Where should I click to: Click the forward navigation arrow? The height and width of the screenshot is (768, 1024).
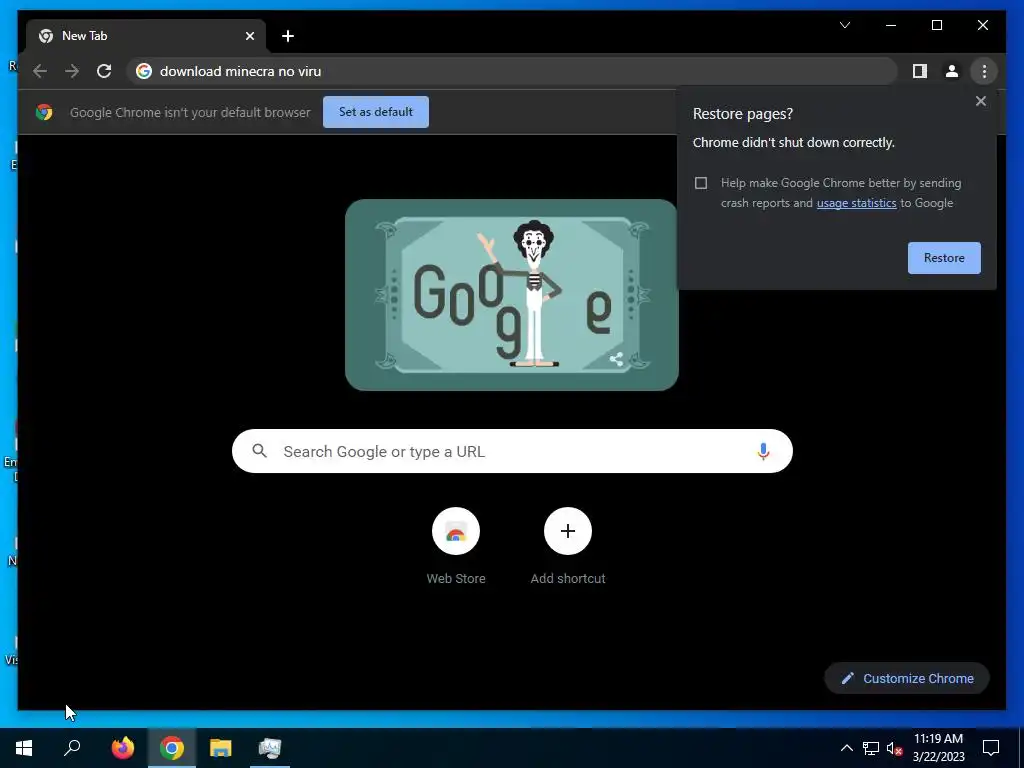coord(72,71)
